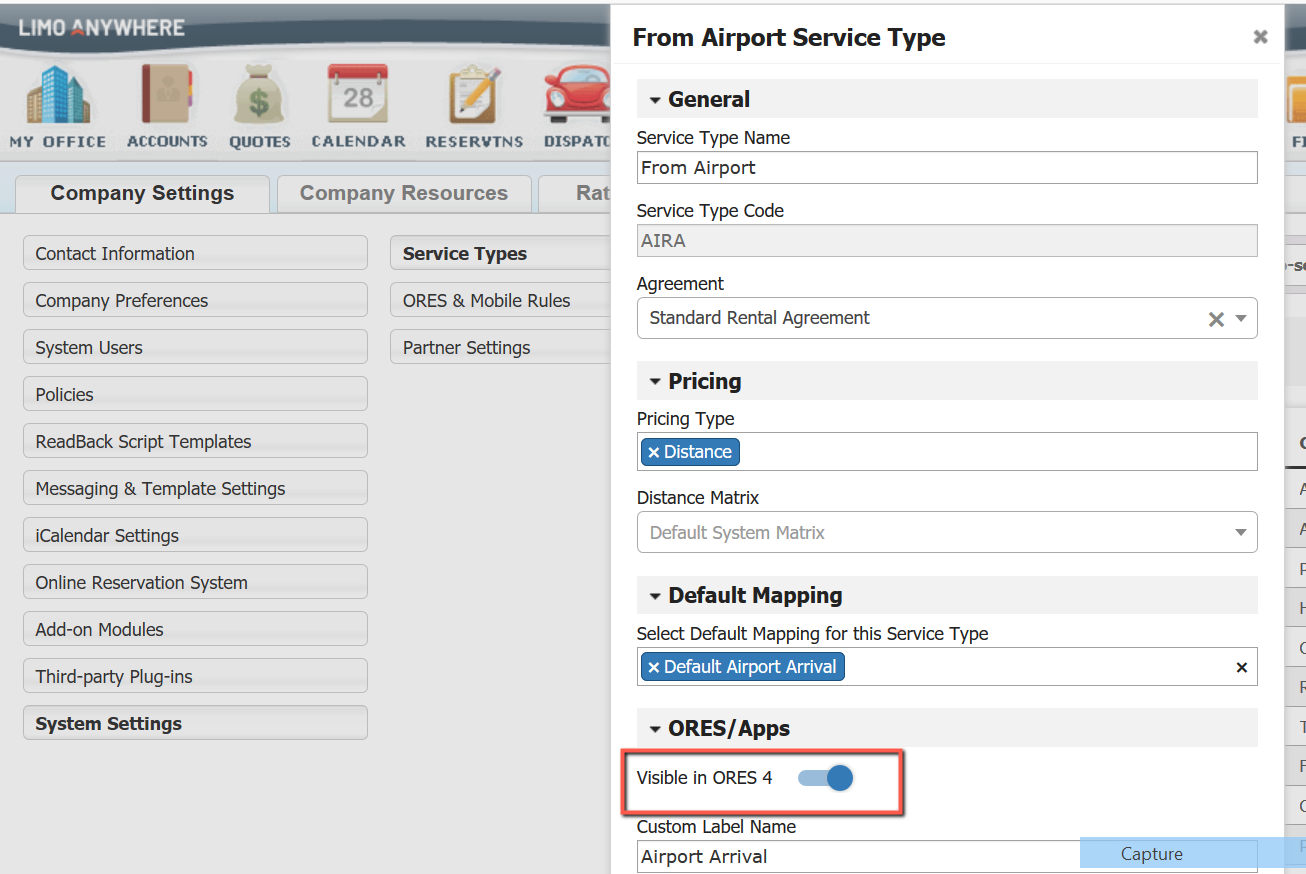Open the Reservations clipboard icon

tap(472, 105)
